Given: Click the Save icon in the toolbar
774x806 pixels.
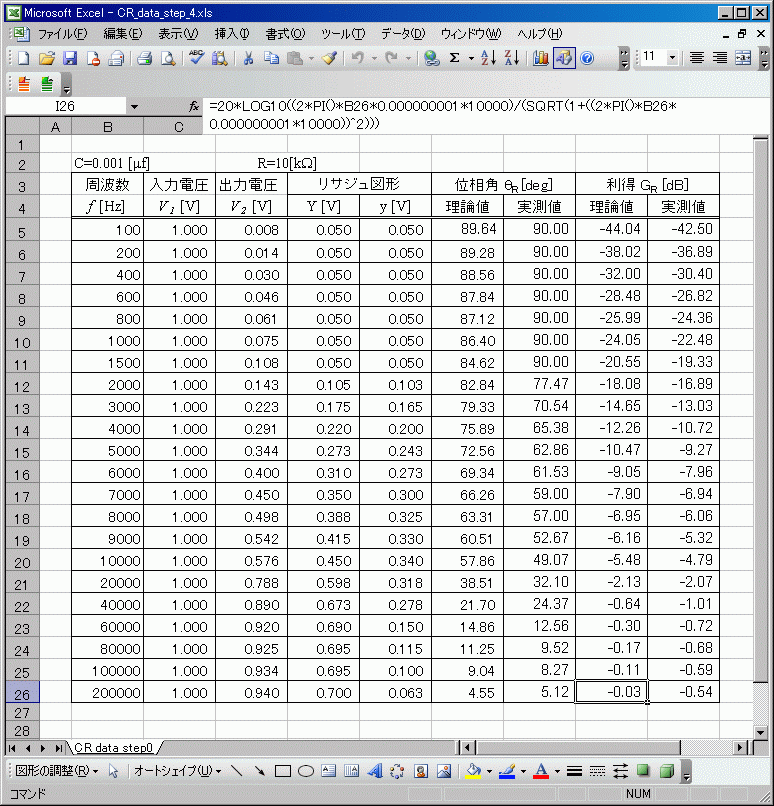Looking at the screenshot, I should point(70,58).
